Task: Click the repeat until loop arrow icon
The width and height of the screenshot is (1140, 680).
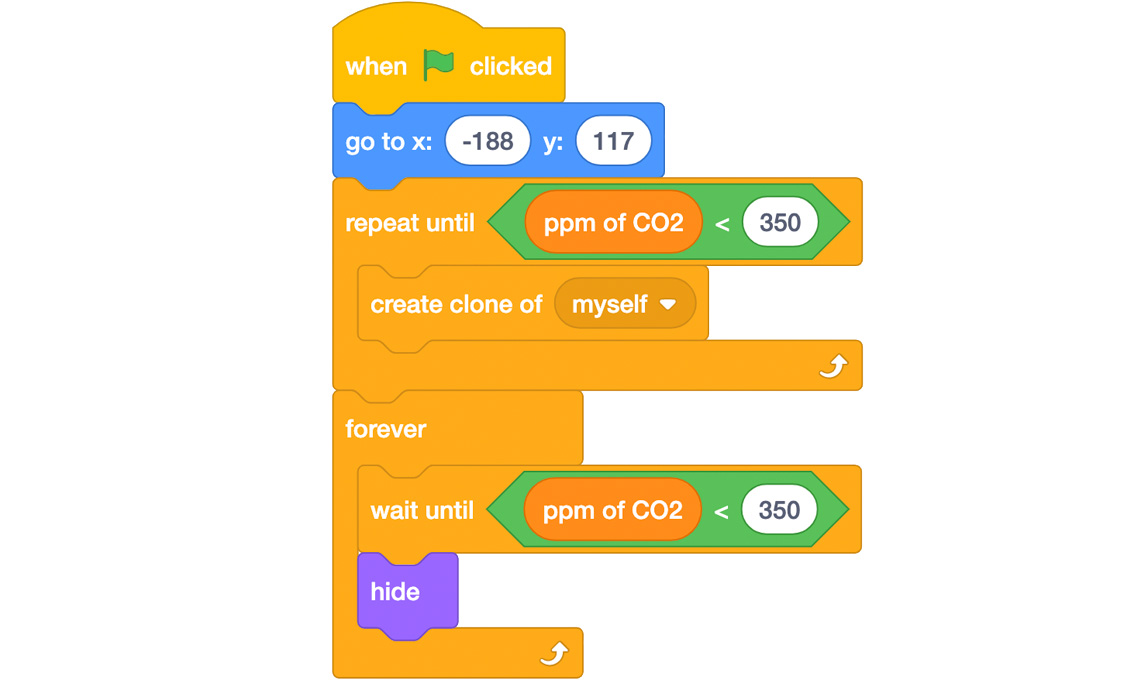Action: (x=833, y=366)
